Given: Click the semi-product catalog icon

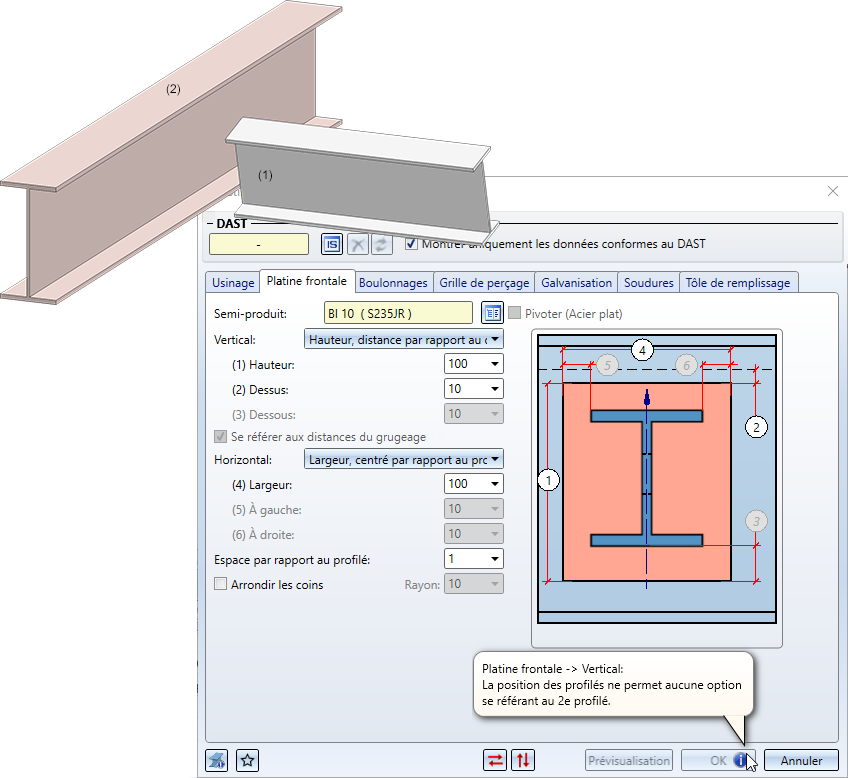Looking at the screenshot, I should click(491, 314).
